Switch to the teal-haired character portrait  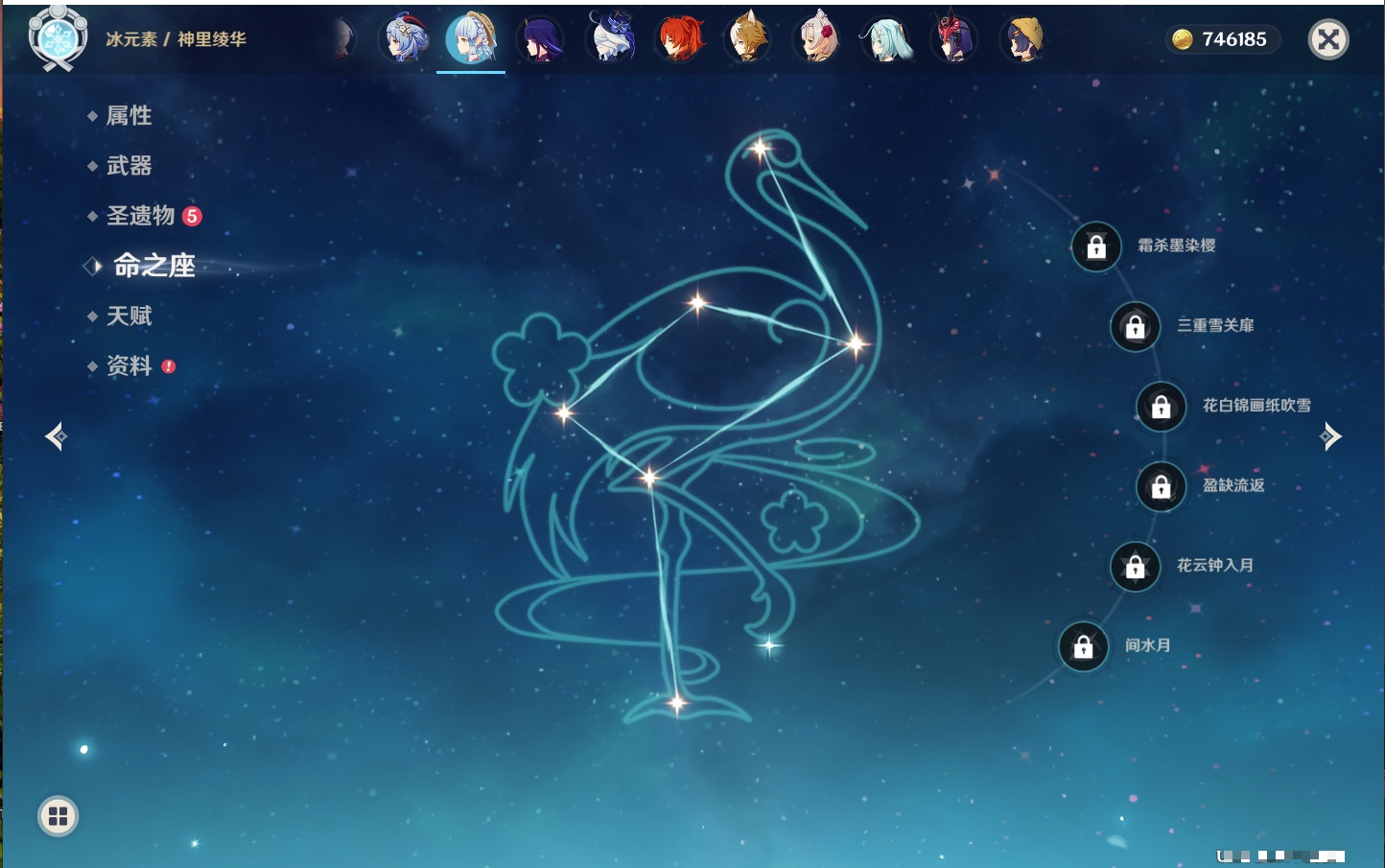click(886, 39)
